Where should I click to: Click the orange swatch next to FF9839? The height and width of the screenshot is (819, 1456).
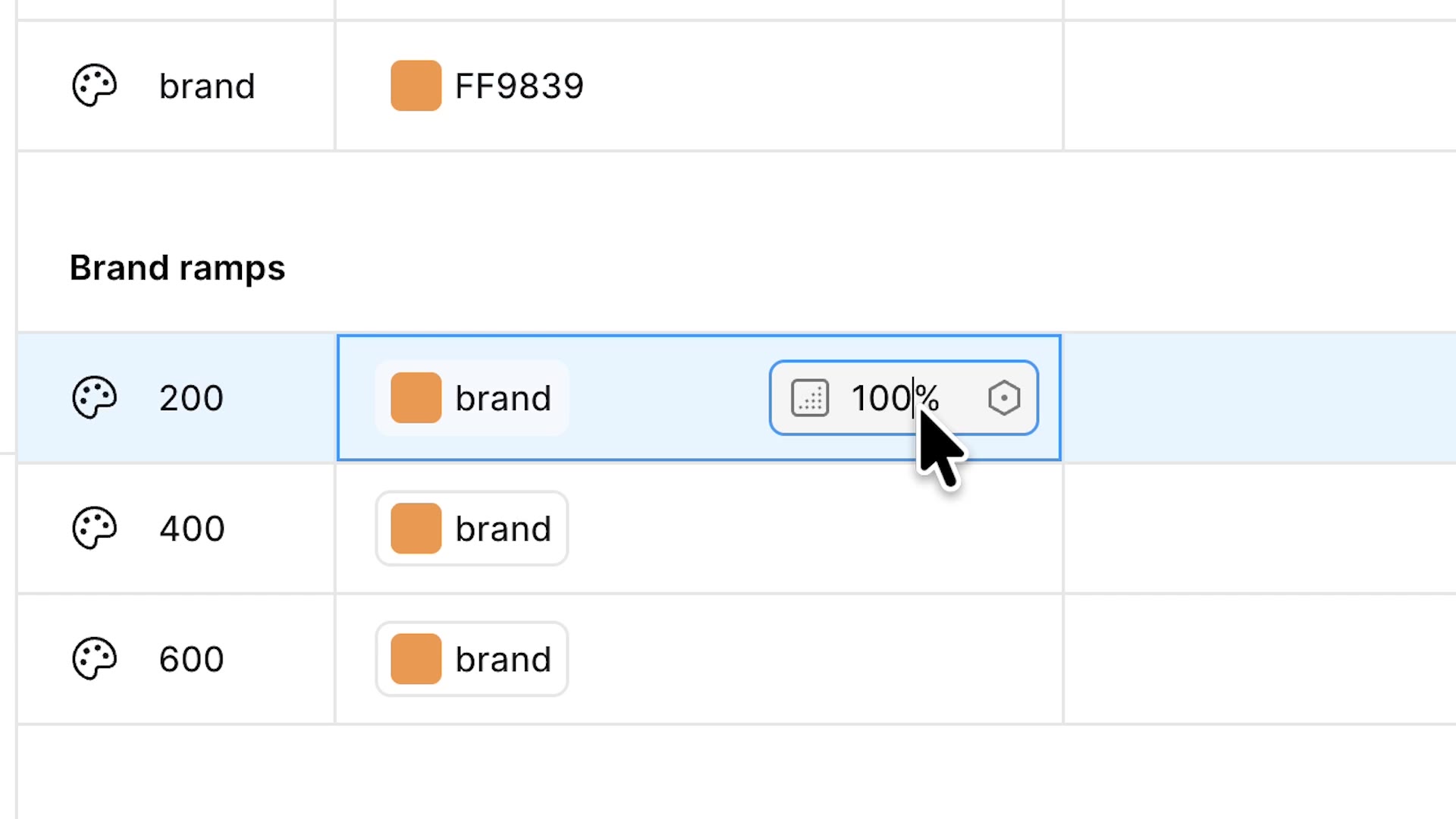pyautogui.click(x=416, y=86)
